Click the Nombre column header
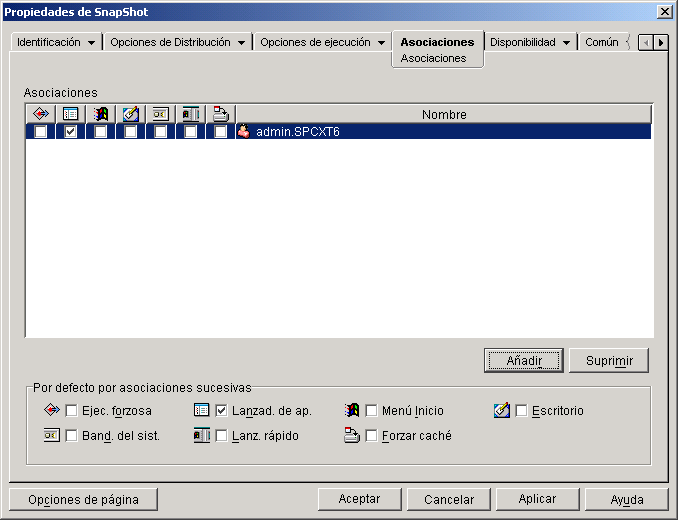The width and height of the screenshot is (678, 520). tap(444, 114)
